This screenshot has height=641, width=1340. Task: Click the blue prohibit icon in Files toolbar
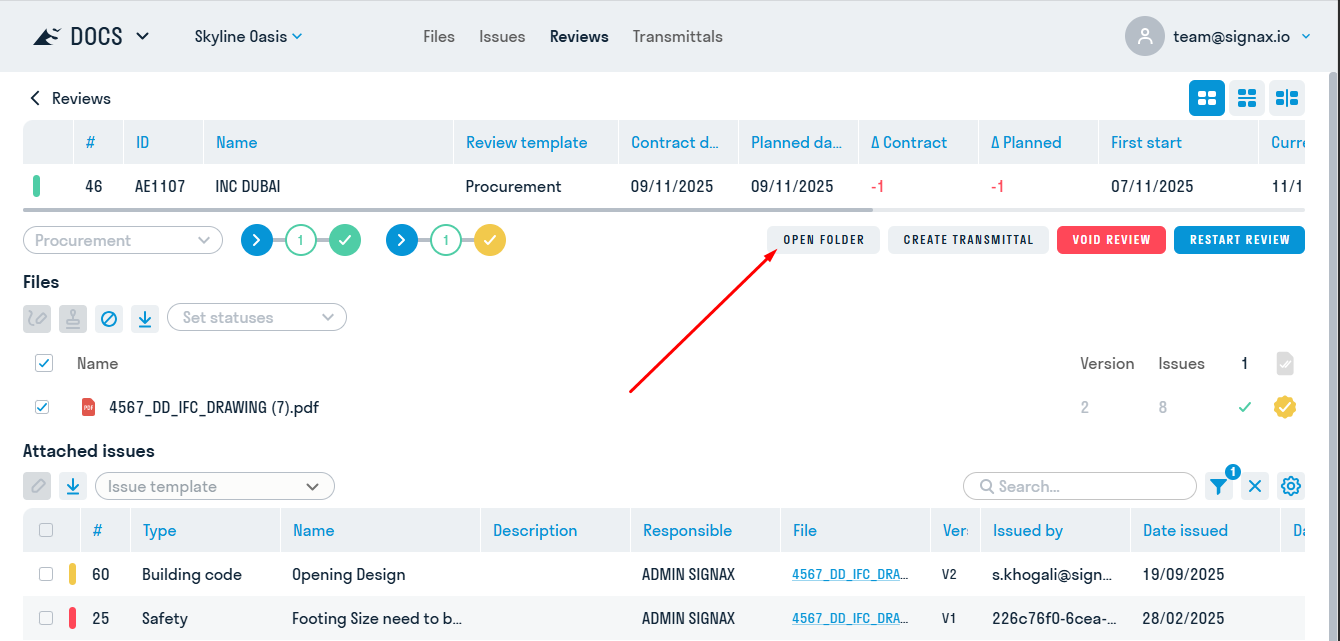point(109,318)
